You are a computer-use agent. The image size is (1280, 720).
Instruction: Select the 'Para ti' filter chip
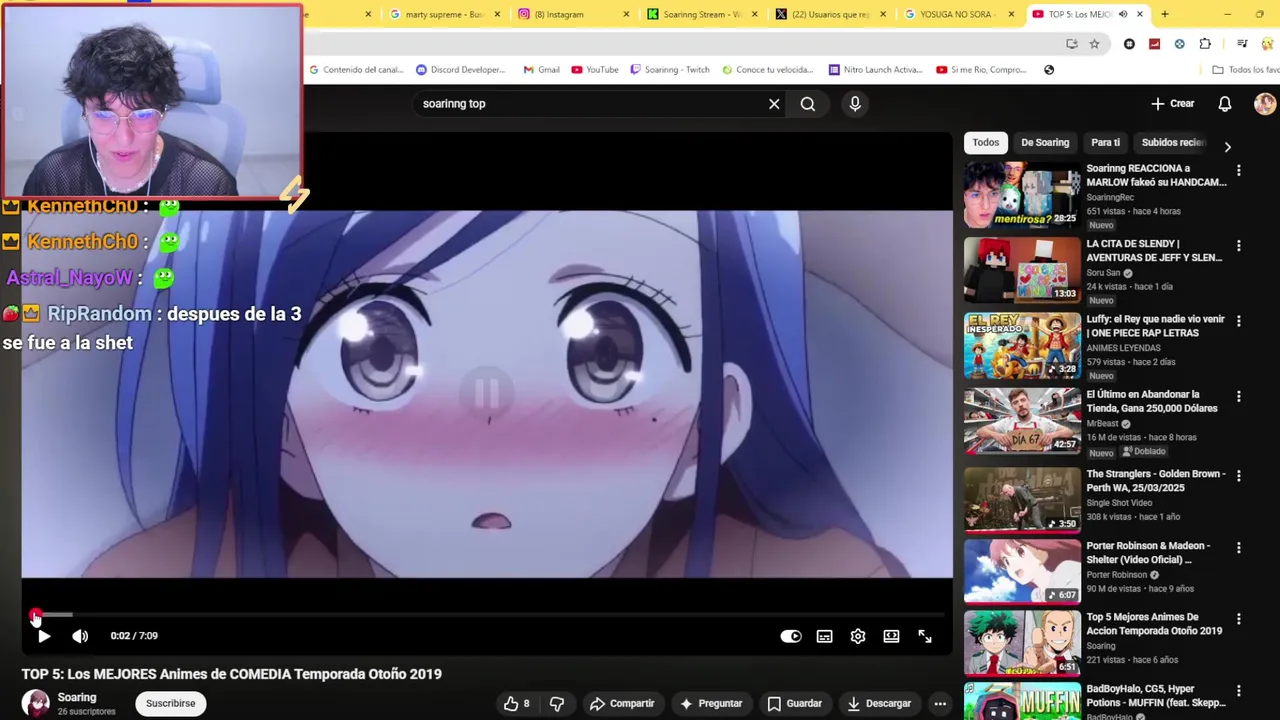click(1105, 142)
